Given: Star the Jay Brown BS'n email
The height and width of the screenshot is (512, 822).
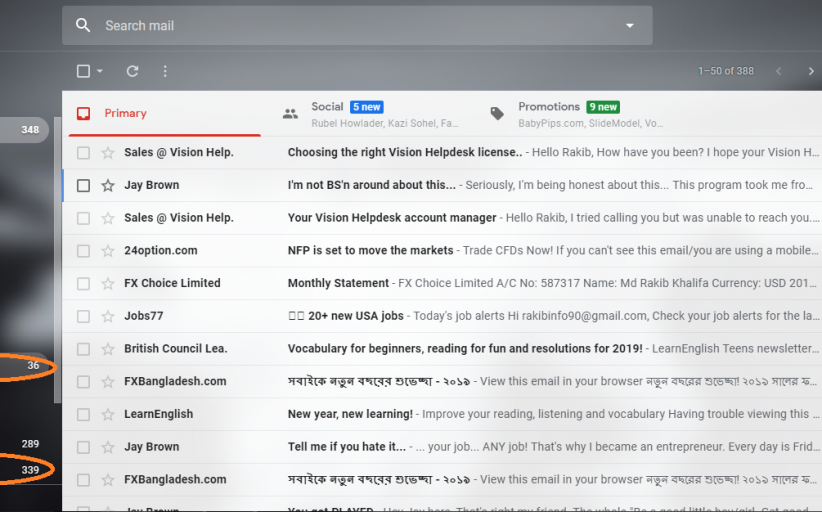Looking at the screenshot, I should (108, 185).
